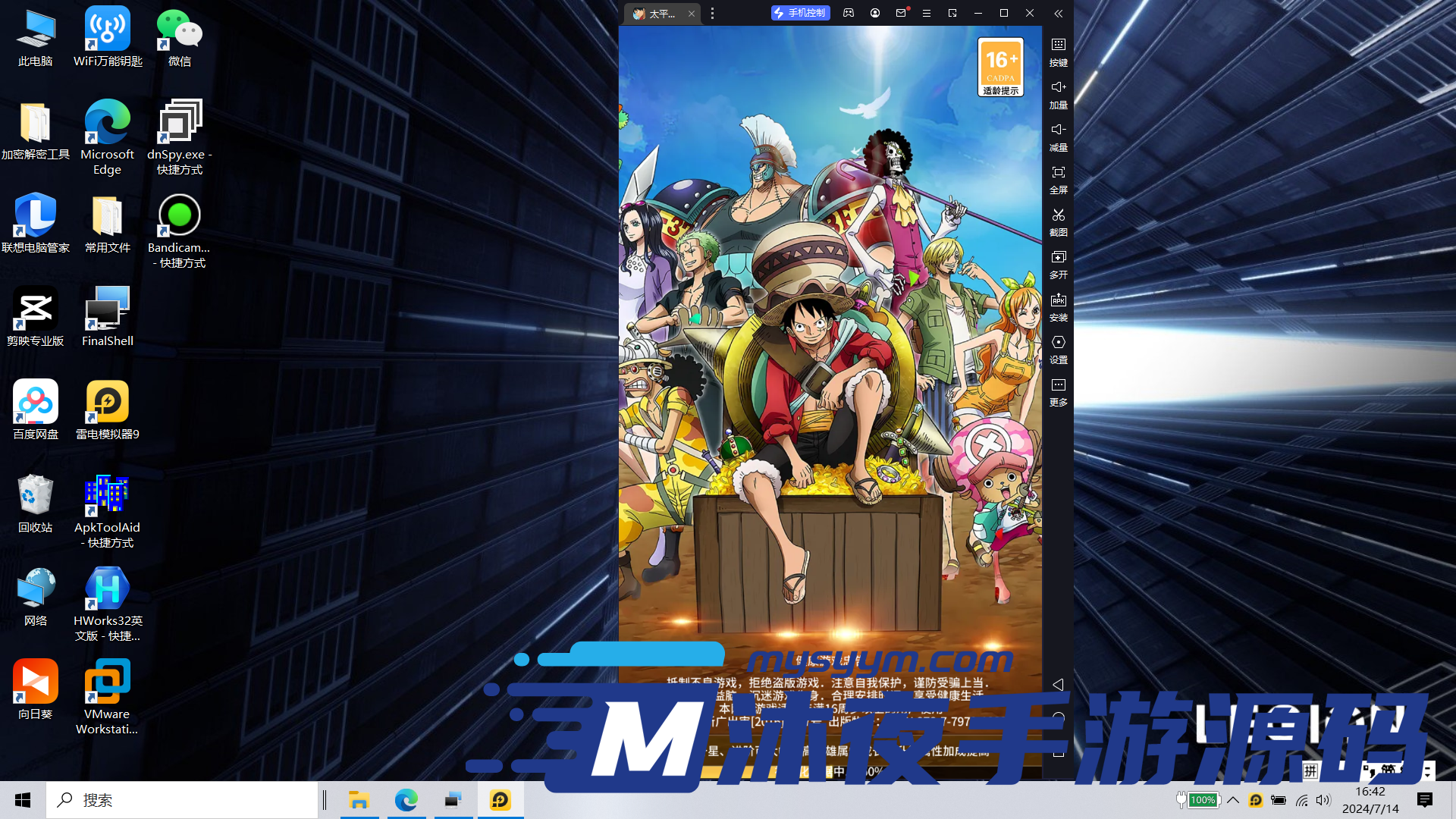The width and height of the screenshot is (1456, 819).
Task: Open the 多开 multi-instance manager
Action: [1058, 264]
